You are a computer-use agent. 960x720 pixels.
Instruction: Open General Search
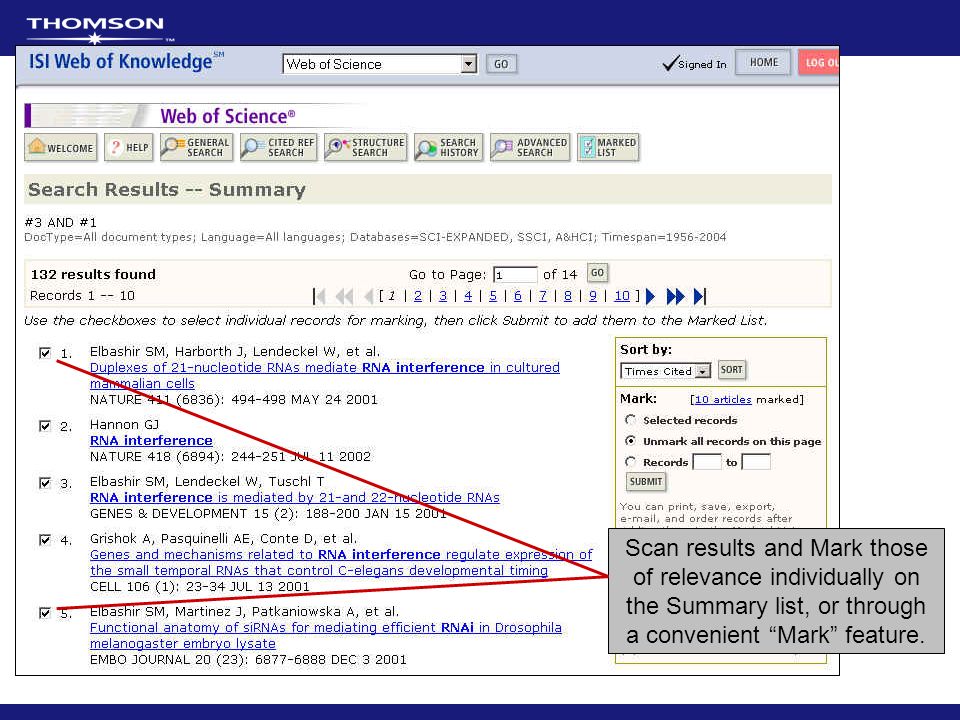coord(197,148)
